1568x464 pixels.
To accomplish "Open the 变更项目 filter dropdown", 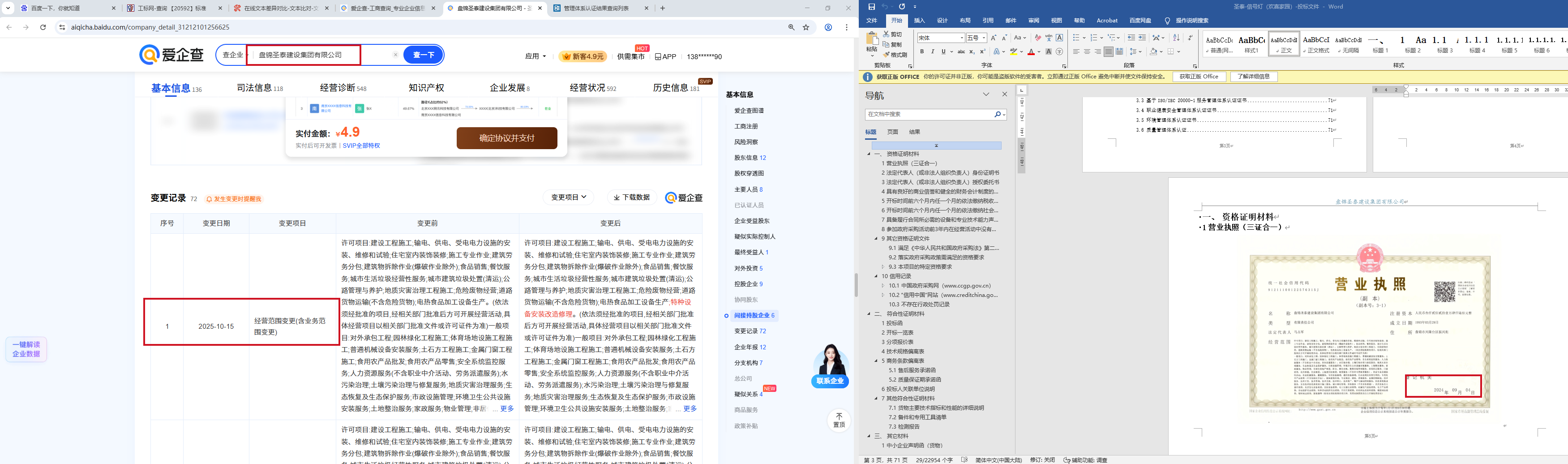I will [x=569, y=198].
